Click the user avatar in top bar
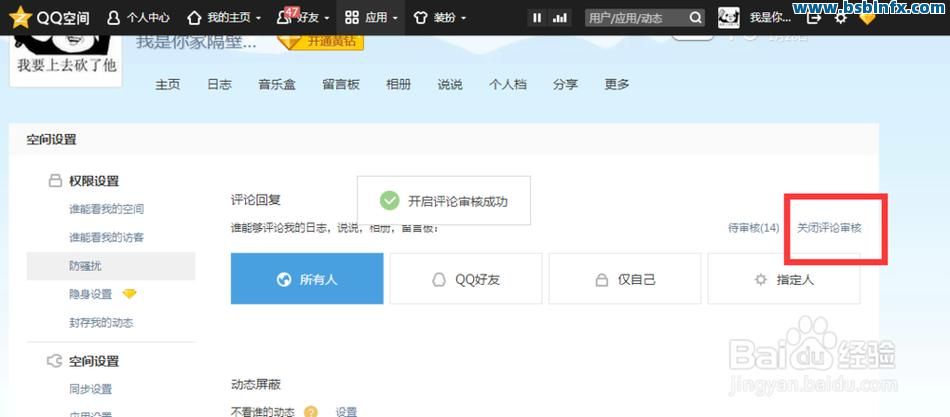This screenshot has width=950, height=417. (x=728, y=18)
